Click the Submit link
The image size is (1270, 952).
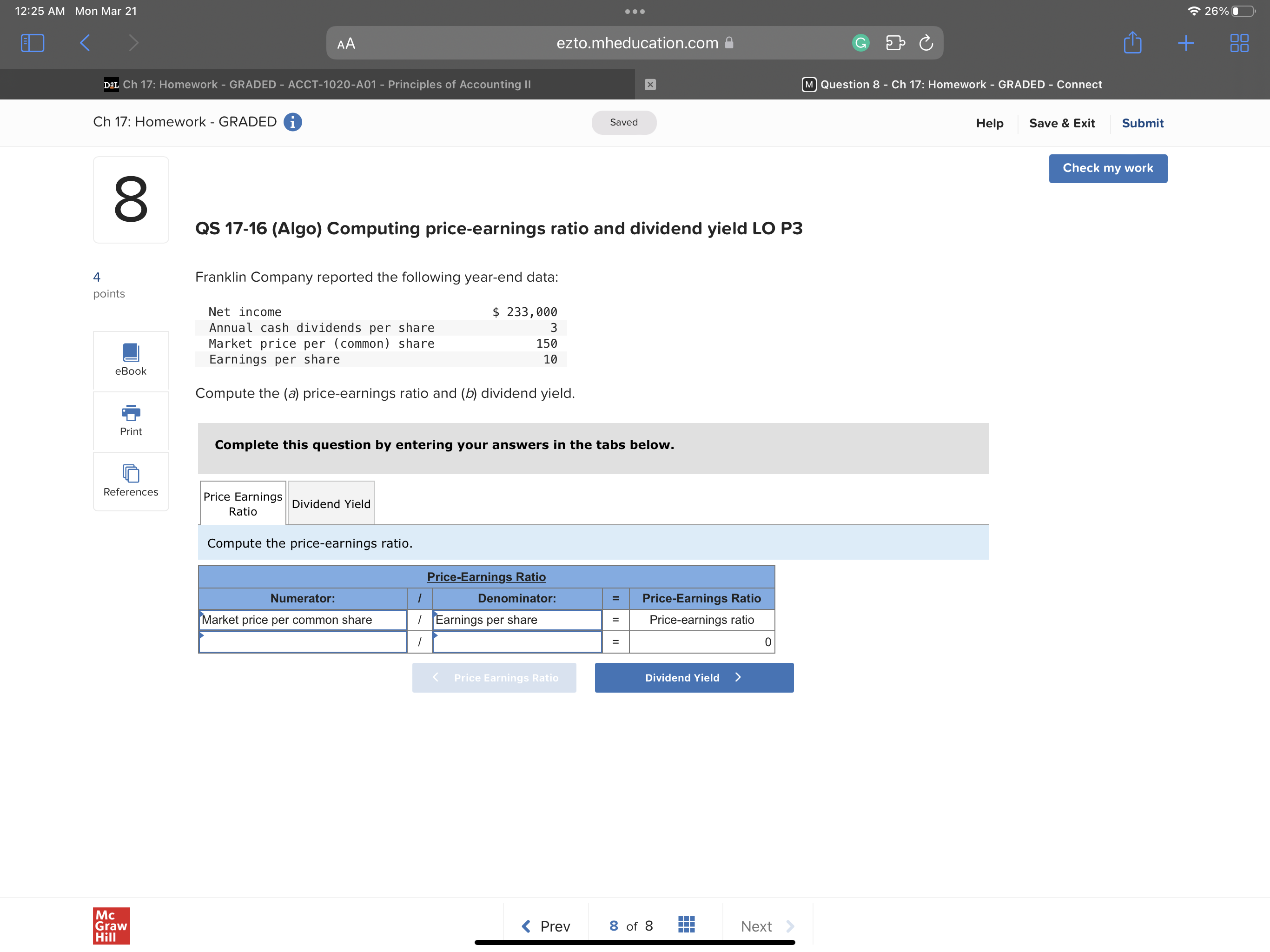click(x=1143, y=123)
